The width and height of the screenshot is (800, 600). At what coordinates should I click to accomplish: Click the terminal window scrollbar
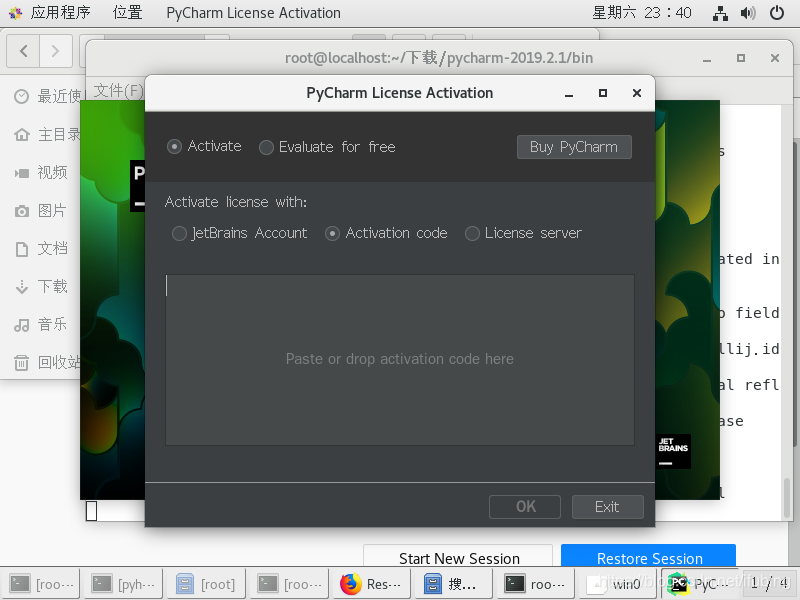787,497
